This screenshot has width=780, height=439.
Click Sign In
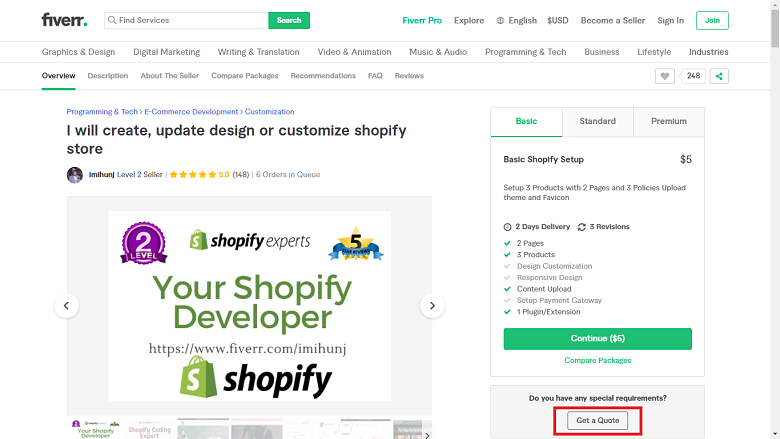point(671,20)
